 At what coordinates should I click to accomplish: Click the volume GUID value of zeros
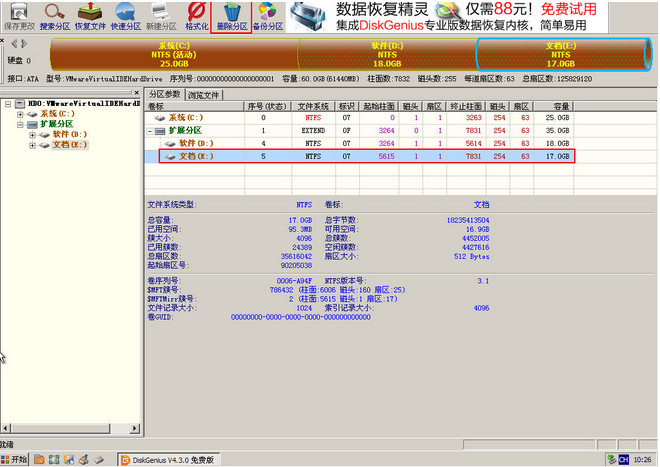[x=301, y=317]
